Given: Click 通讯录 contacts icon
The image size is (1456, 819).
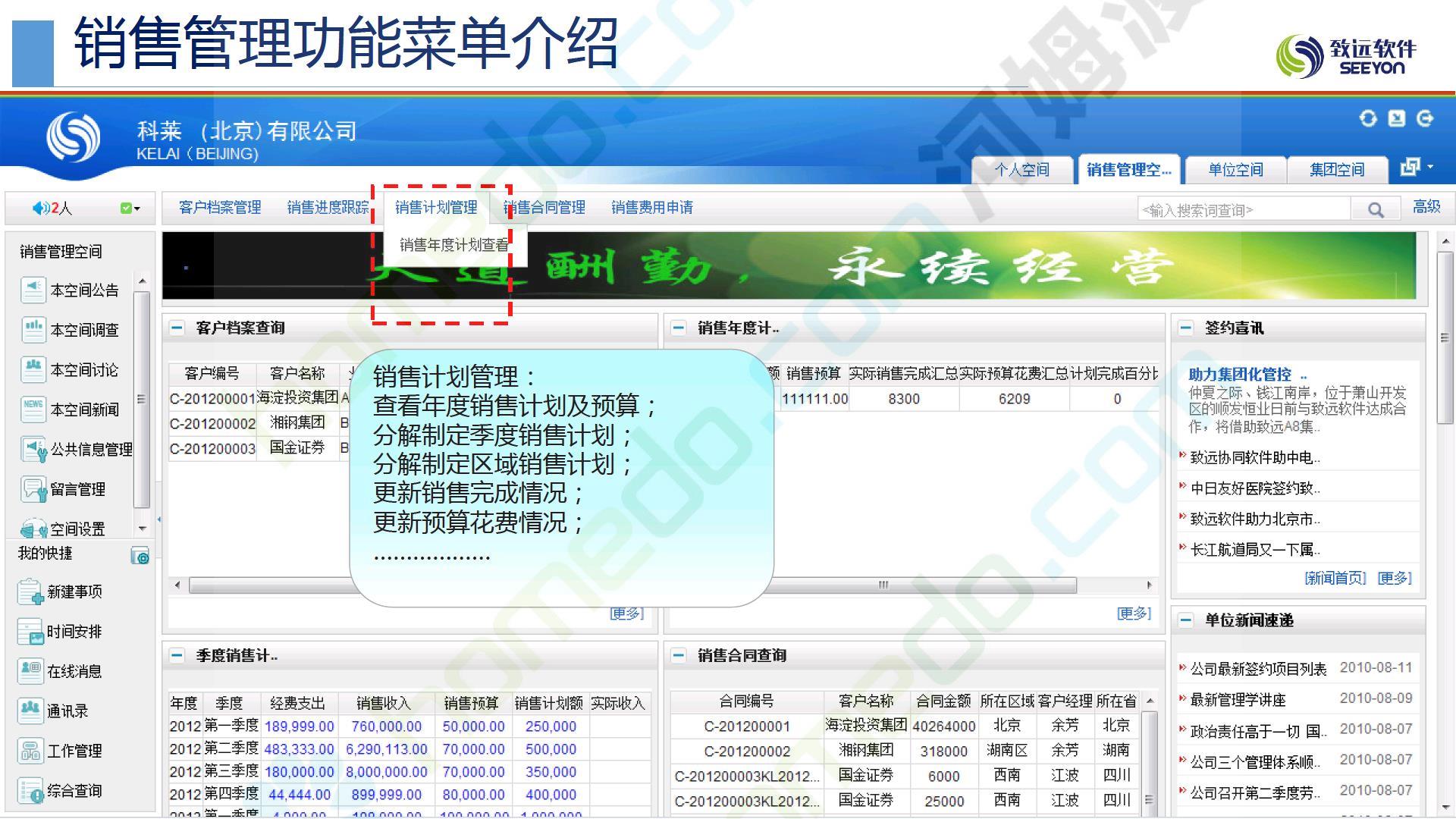Looking at the screenshot, I should [x=30, y=711].
